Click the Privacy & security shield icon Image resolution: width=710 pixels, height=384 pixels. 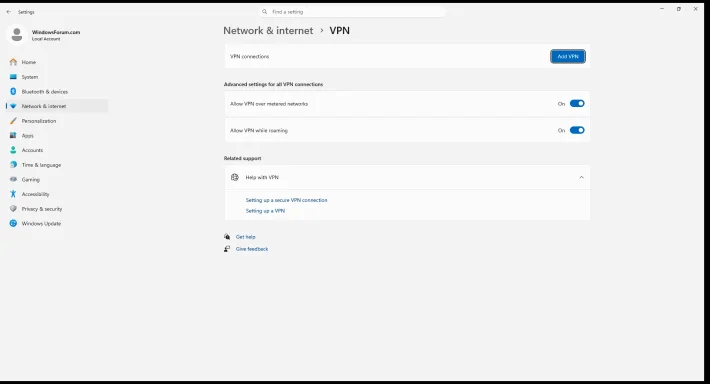(x=13, y=209)
